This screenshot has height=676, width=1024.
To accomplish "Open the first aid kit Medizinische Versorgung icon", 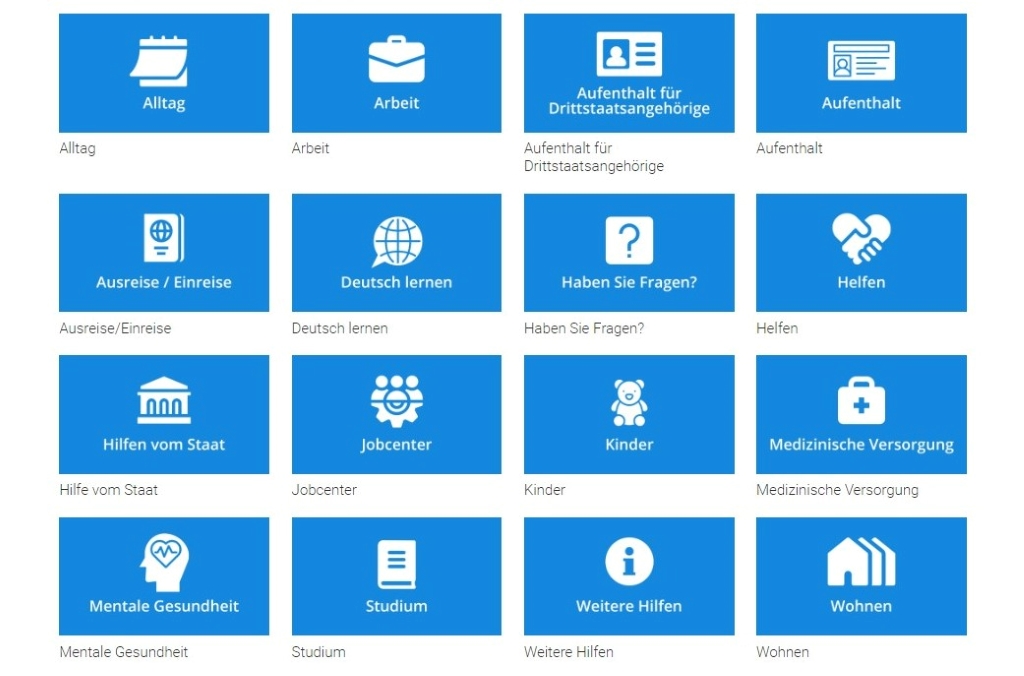I will pyautogui.click(x=861, y=401).
